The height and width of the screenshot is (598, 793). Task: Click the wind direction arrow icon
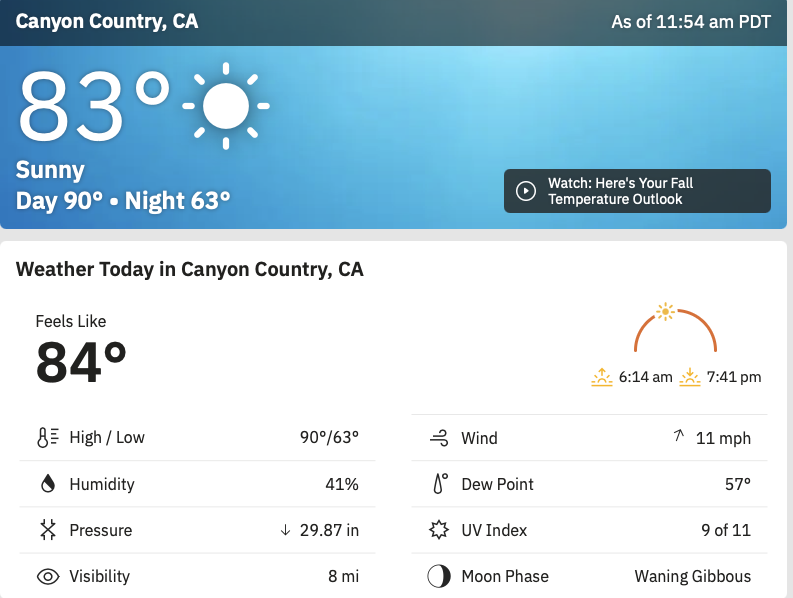pyautogui.click(x=679, y=435)
